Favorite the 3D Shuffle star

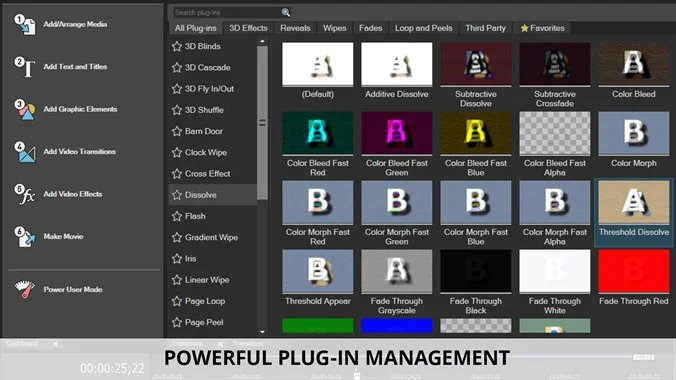click(177, 110)
